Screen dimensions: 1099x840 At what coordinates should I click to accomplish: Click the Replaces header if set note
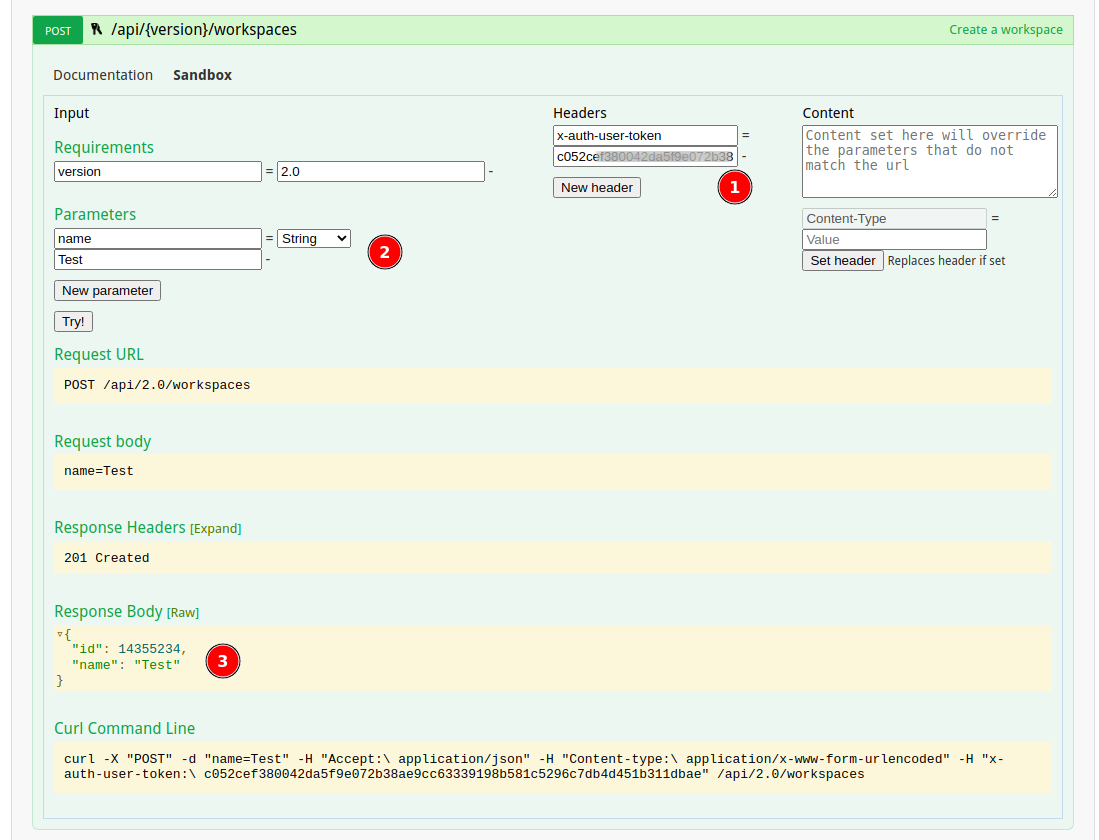(946, 261)
